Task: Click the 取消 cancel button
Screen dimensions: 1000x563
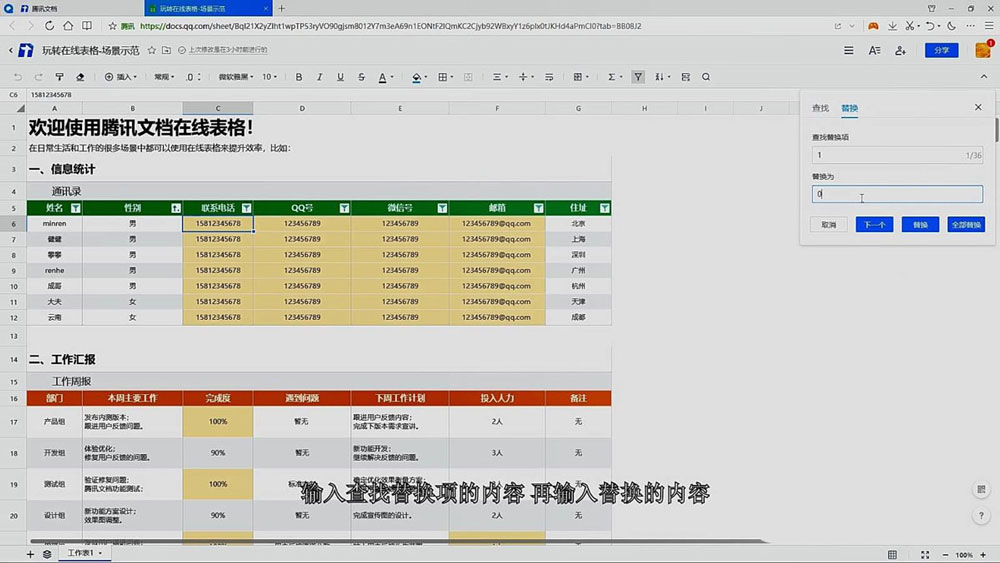Action: (828, 224)
